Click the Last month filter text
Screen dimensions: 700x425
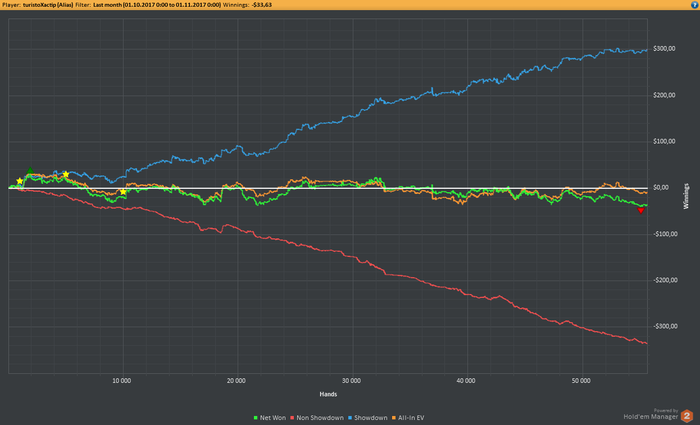pyautogui.click(x=157, y=5)
